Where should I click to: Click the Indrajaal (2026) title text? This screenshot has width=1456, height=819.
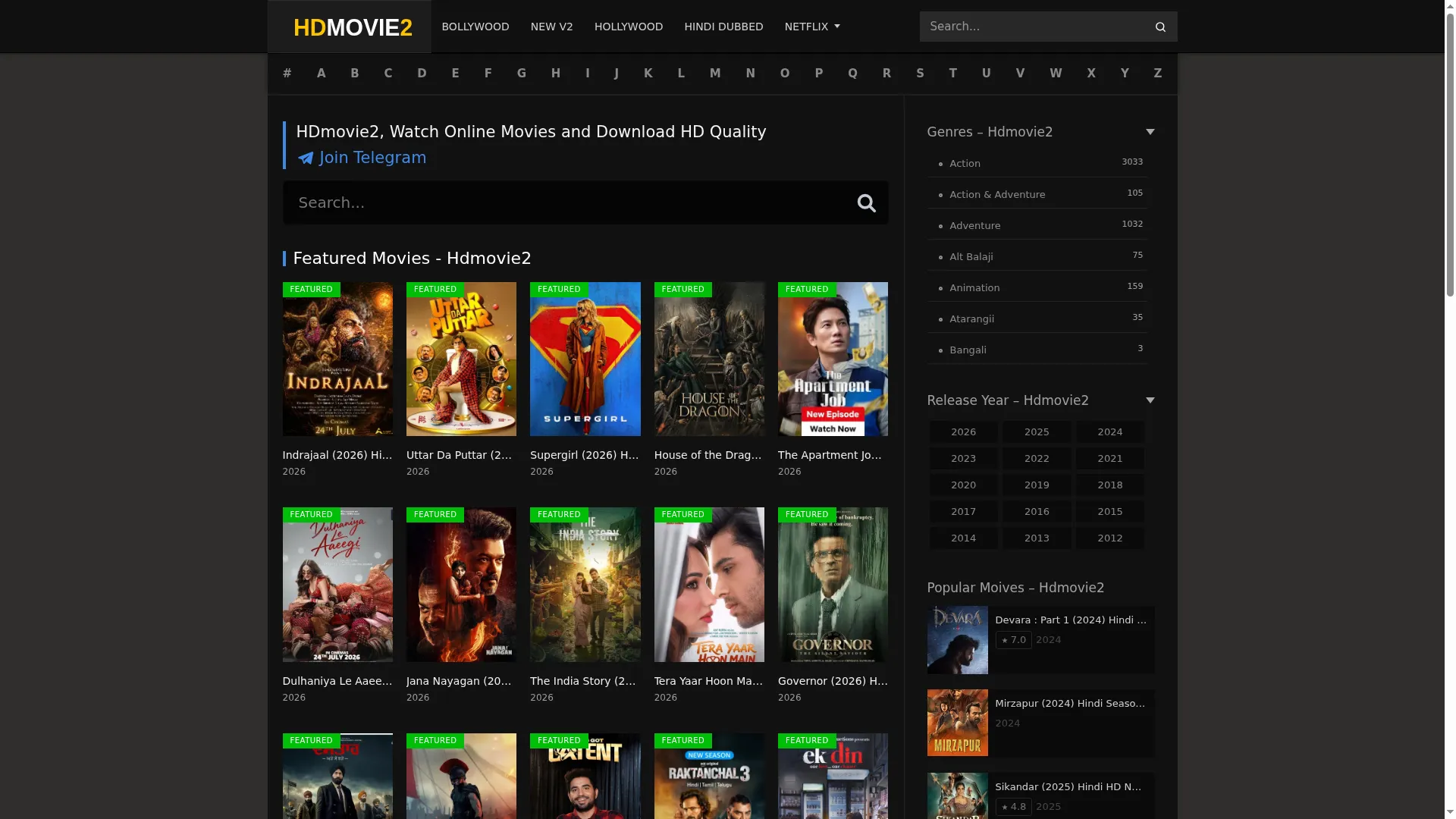(x=337, y=455)
